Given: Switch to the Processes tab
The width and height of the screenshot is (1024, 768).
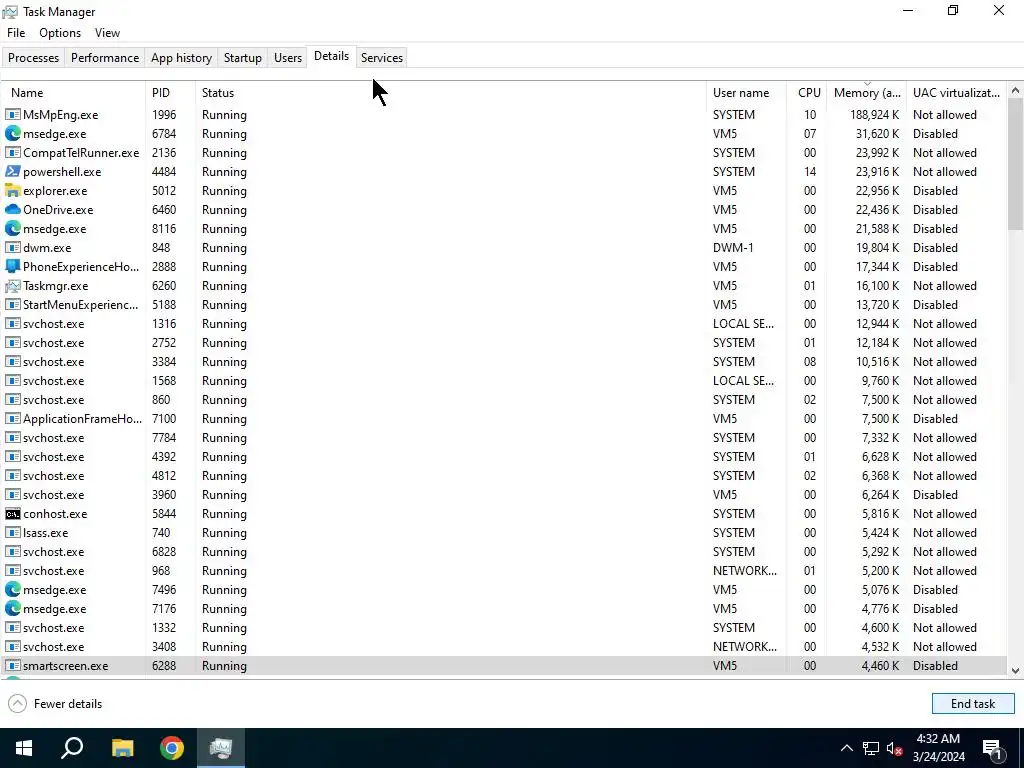Looking at the screenshot, I should point(33,57).
